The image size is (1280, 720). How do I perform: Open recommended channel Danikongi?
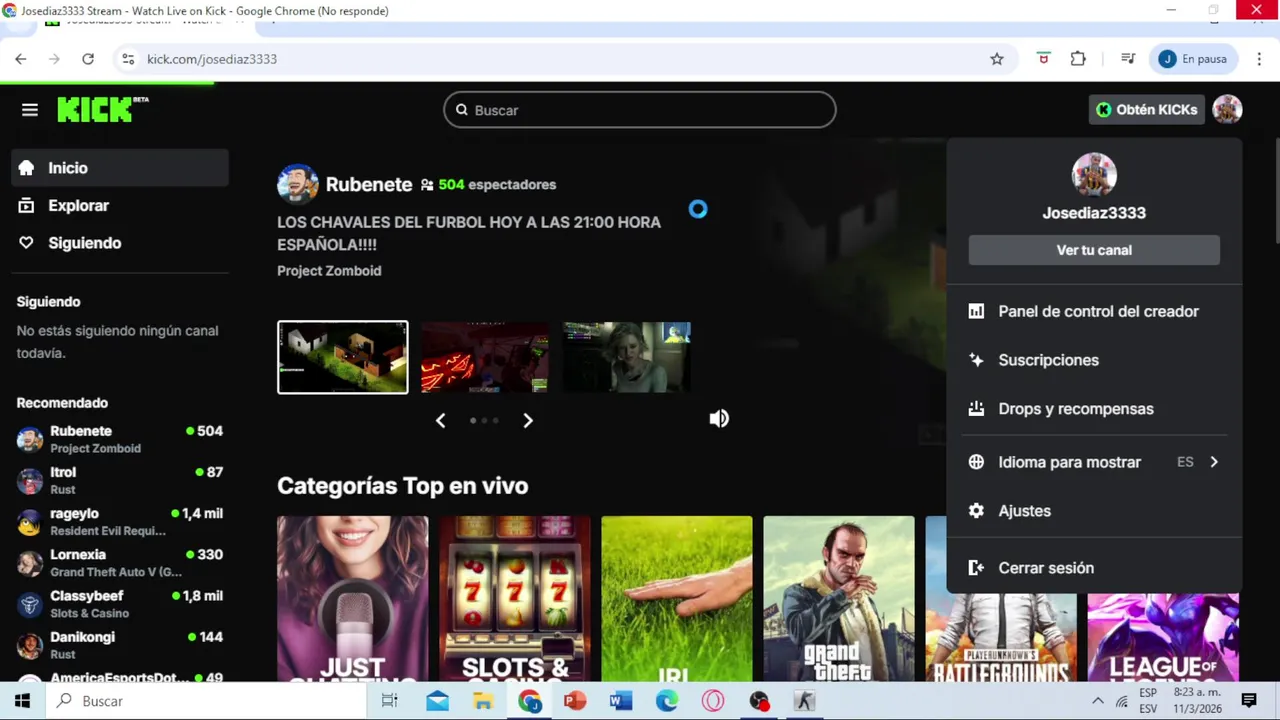(120, 645)
